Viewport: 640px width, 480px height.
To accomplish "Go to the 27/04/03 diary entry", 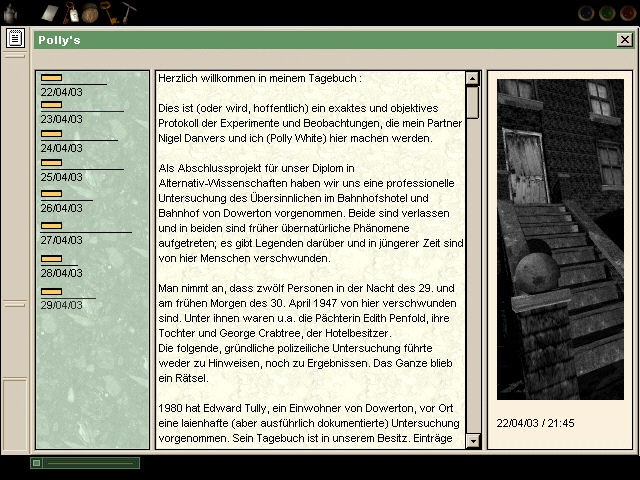I will (x=61, y=240).
